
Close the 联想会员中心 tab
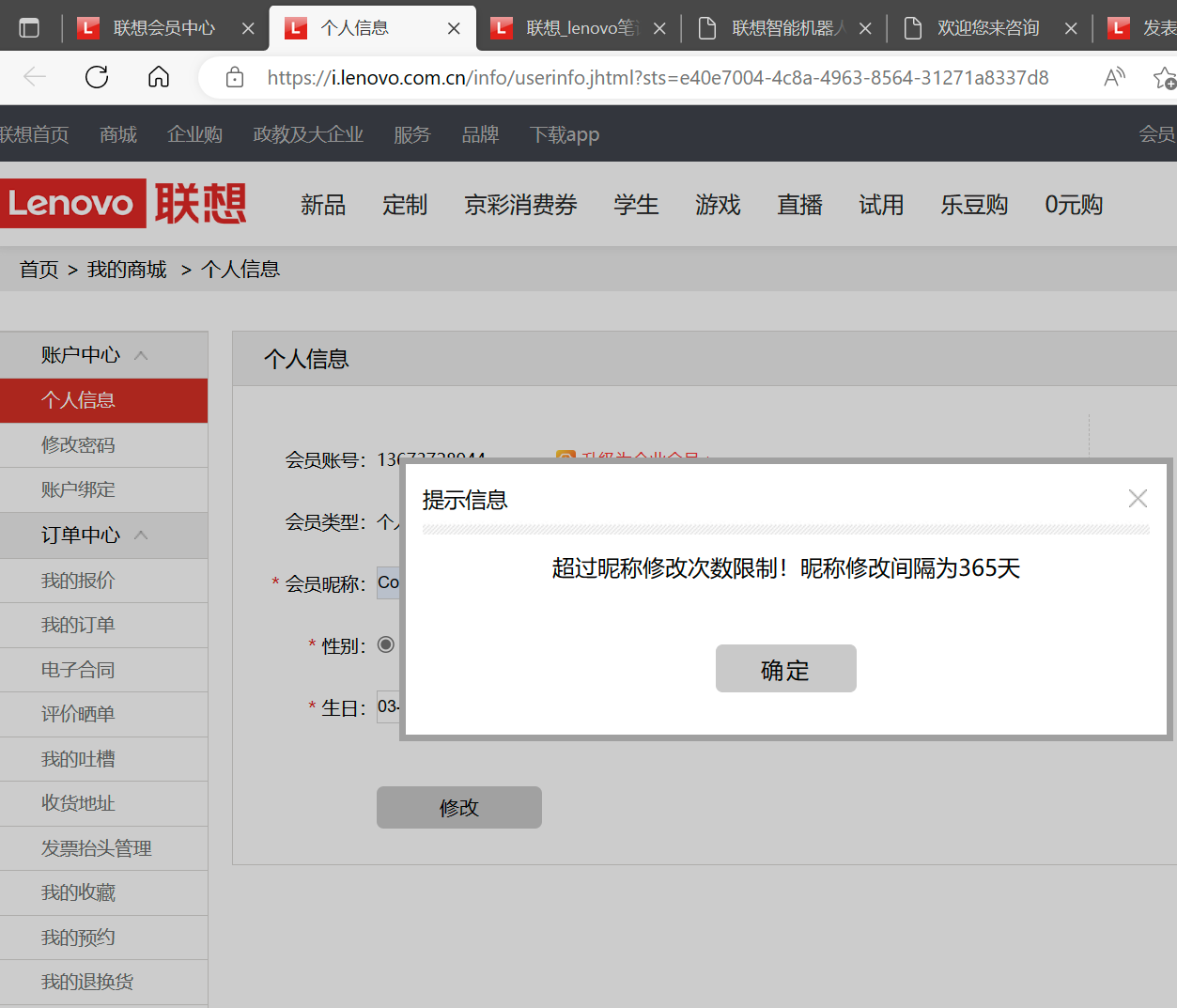(x=248, y=28)
